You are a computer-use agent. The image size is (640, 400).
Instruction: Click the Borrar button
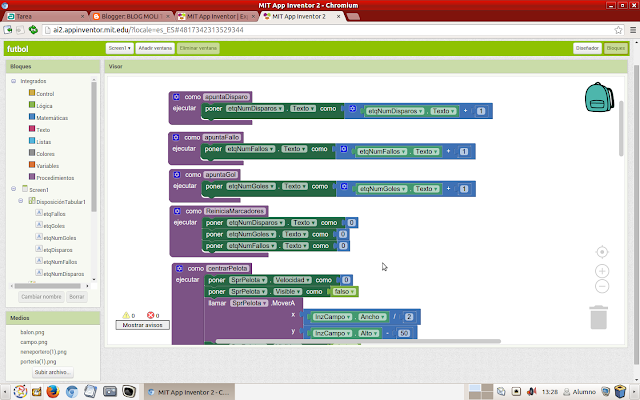(x=77, y=297)
